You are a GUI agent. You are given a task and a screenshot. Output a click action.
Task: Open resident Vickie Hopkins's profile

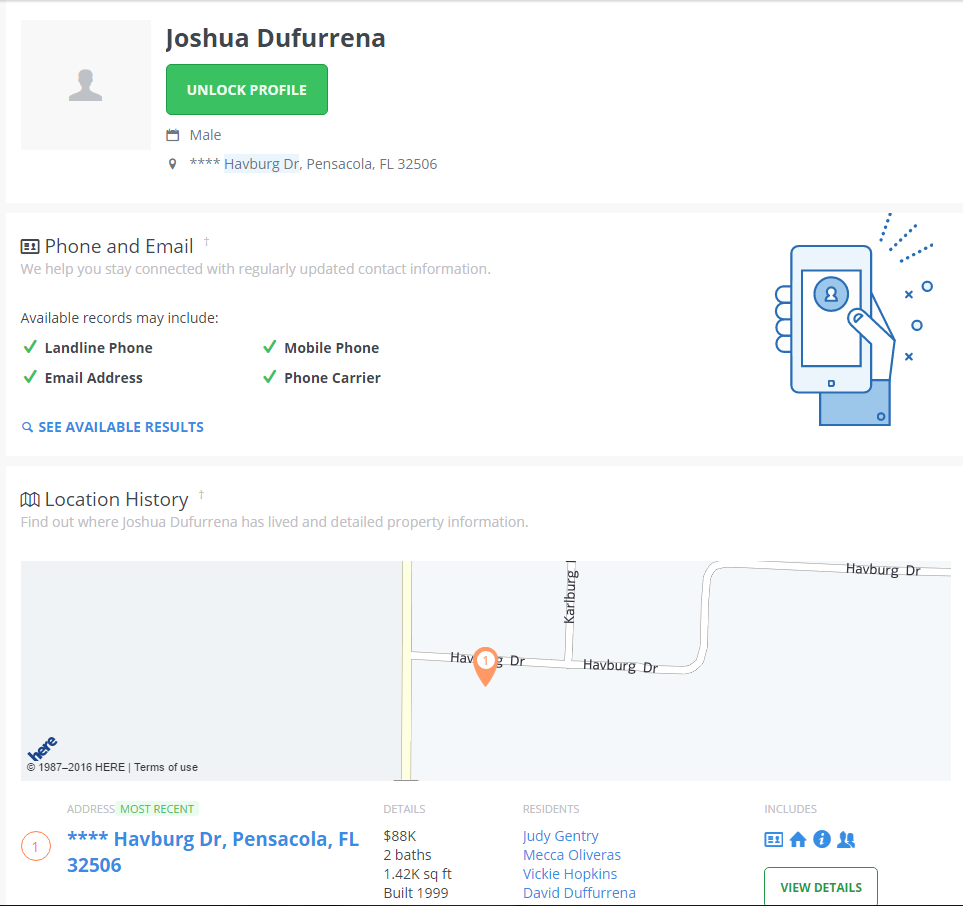[x=570, y=874]
